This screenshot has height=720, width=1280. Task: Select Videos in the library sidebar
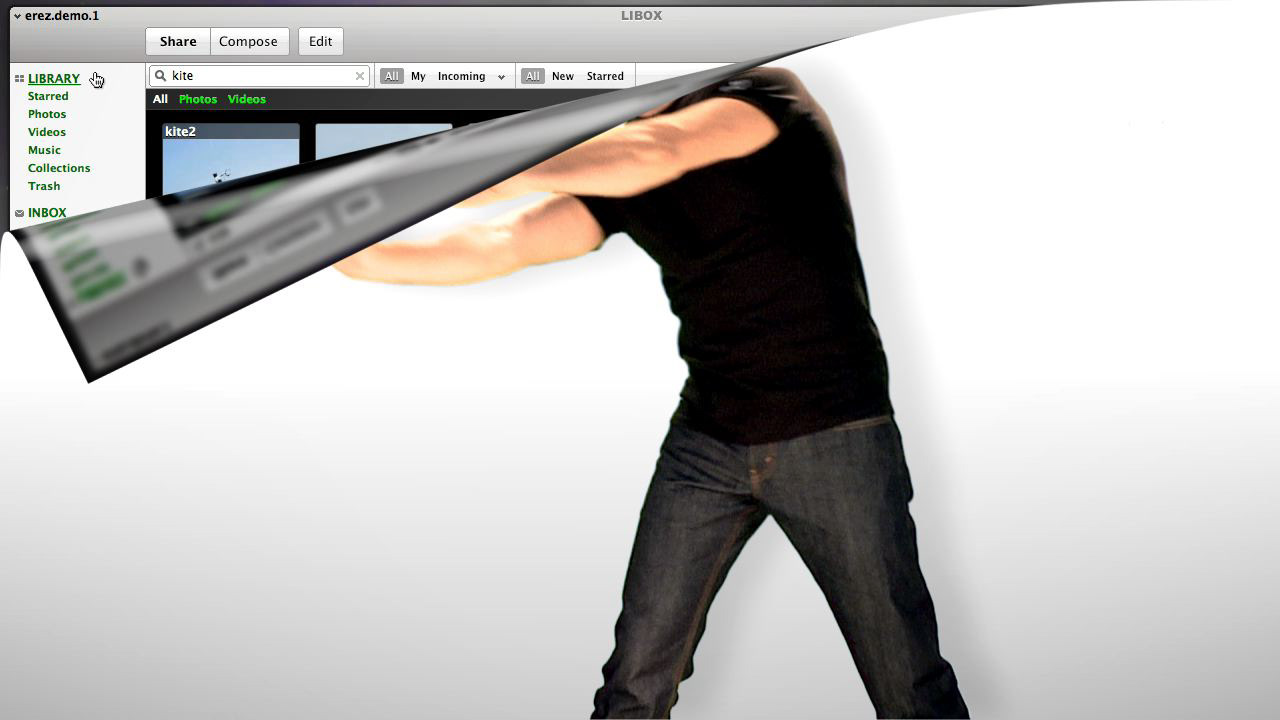click(x=47, y=133)
